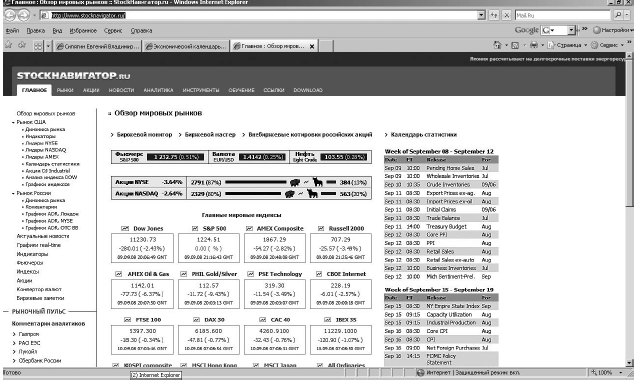Toggle the Dow Jones chart checkbox
Screen dimensions: 638x382
click(125, 229)
